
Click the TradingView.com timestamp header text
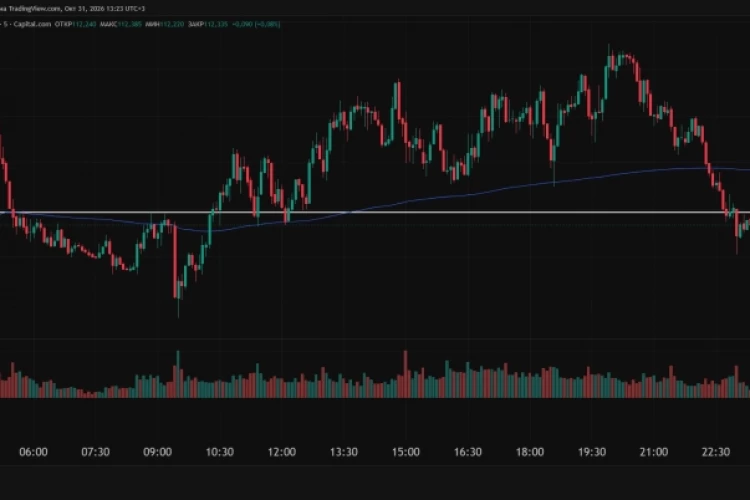click(72, 9)
